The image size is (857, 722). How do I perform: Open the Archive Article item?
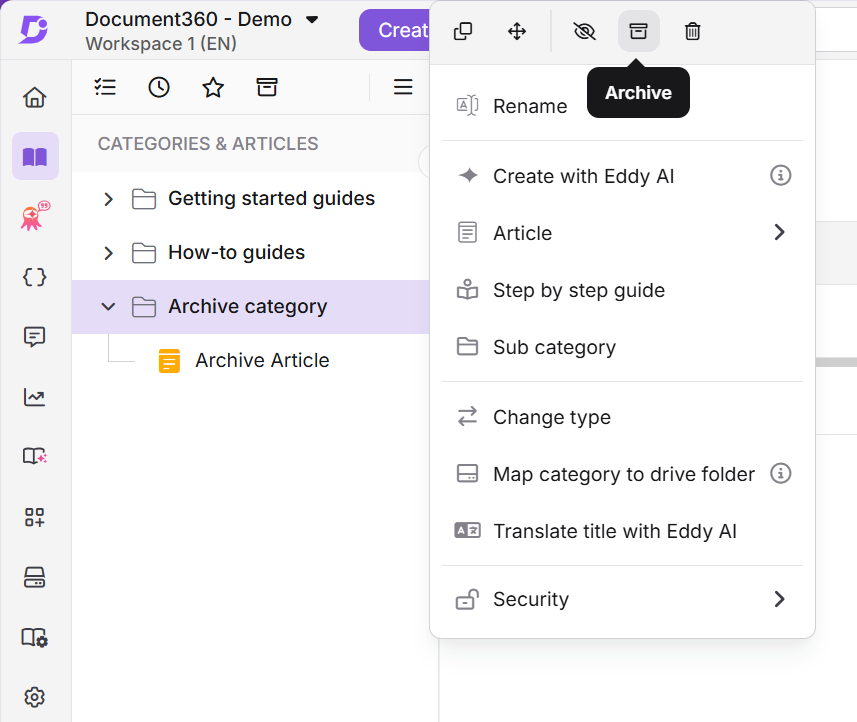tap(262, 361)
